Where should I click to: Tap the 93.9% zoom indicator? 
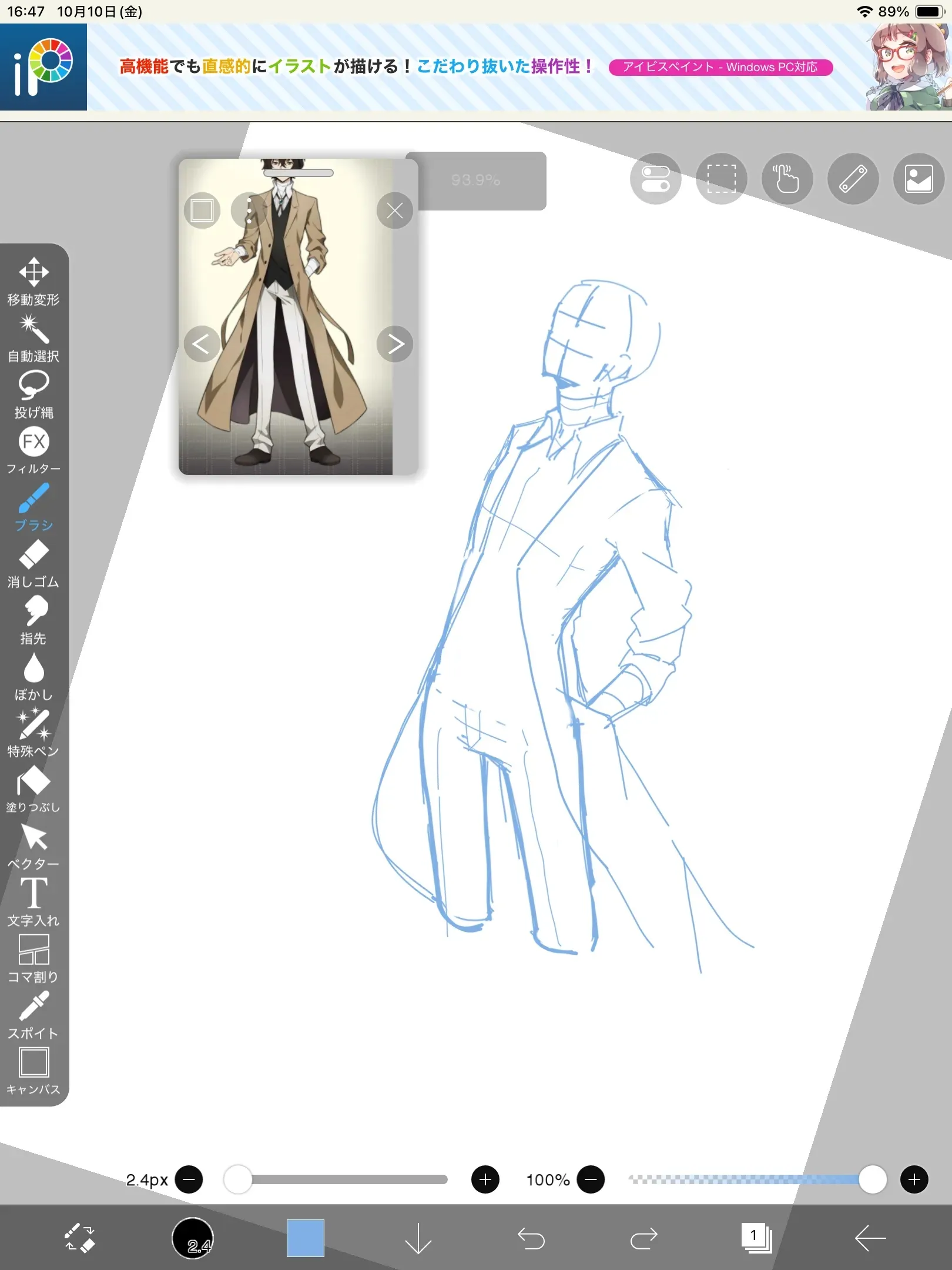click(x=476, y=180)
